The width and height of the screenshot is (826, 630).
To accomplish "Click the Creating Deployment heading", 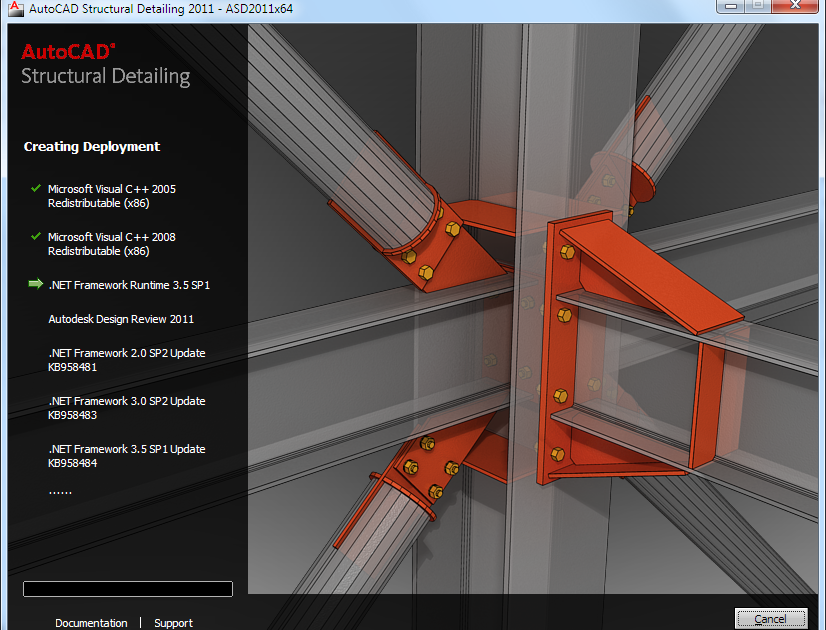I will 91,146.
